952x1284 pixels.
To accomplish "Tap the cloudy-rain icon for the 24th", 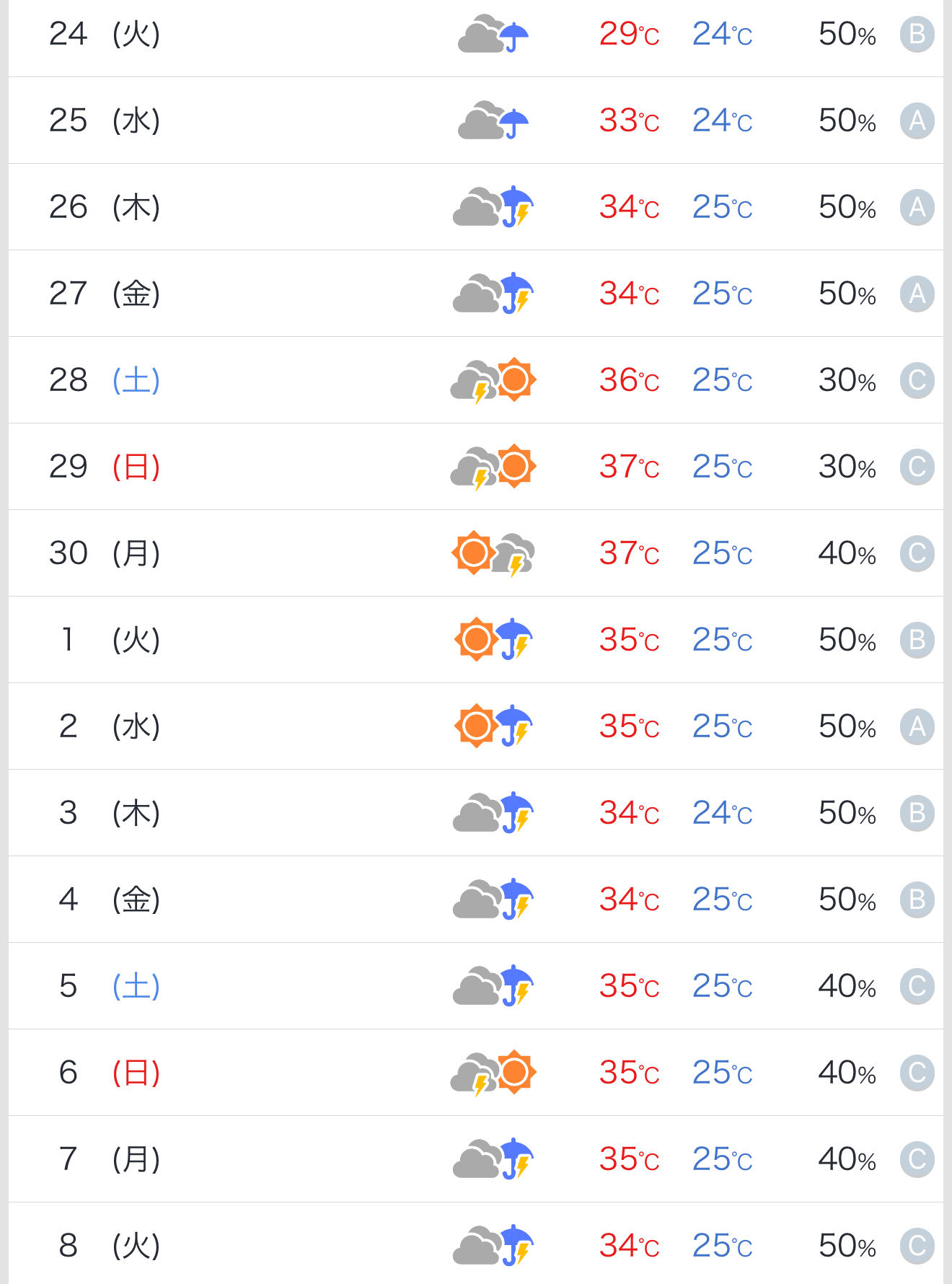I will 493,34.
